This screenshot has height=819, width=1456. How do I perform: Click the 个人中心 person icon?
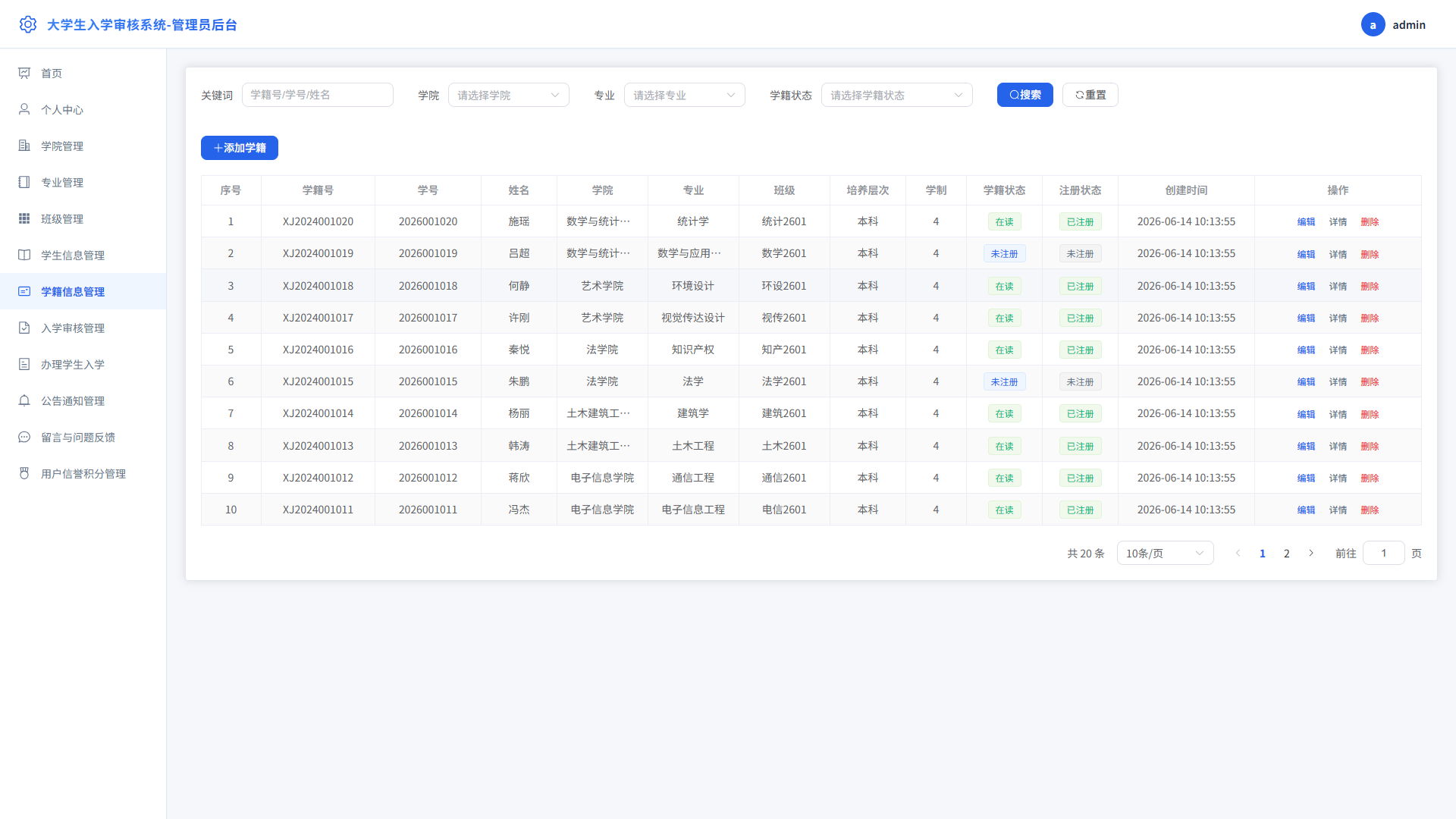(x=24, y=109)
